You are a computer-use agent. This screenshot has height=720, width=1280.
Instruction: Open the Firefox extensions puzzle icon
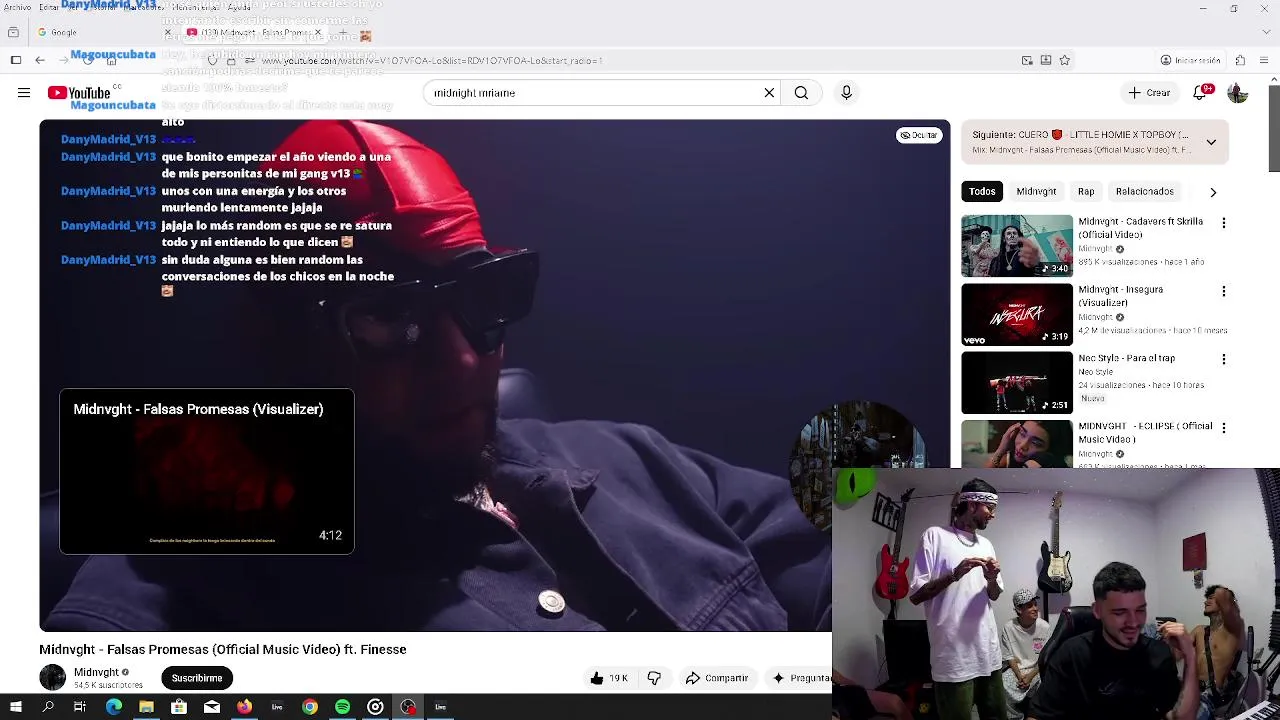point(1240,60)
